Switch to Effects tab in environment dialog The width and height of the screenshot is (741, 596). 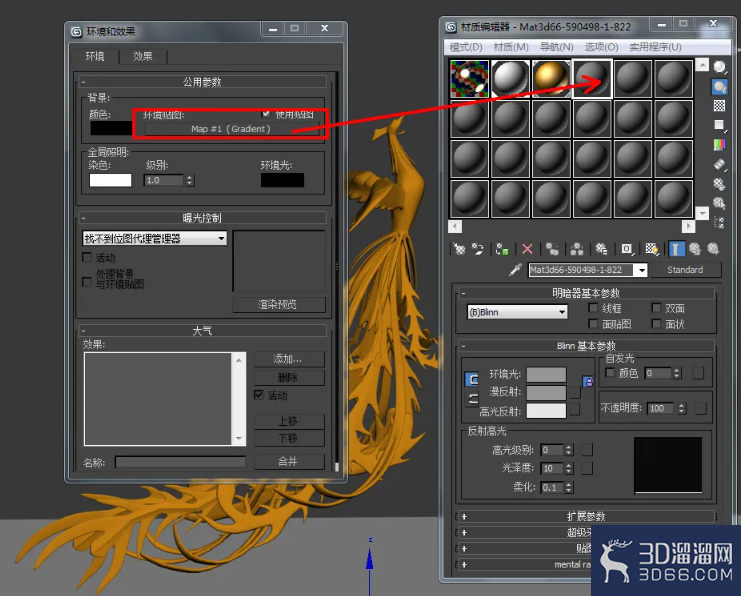click(143, 56)
